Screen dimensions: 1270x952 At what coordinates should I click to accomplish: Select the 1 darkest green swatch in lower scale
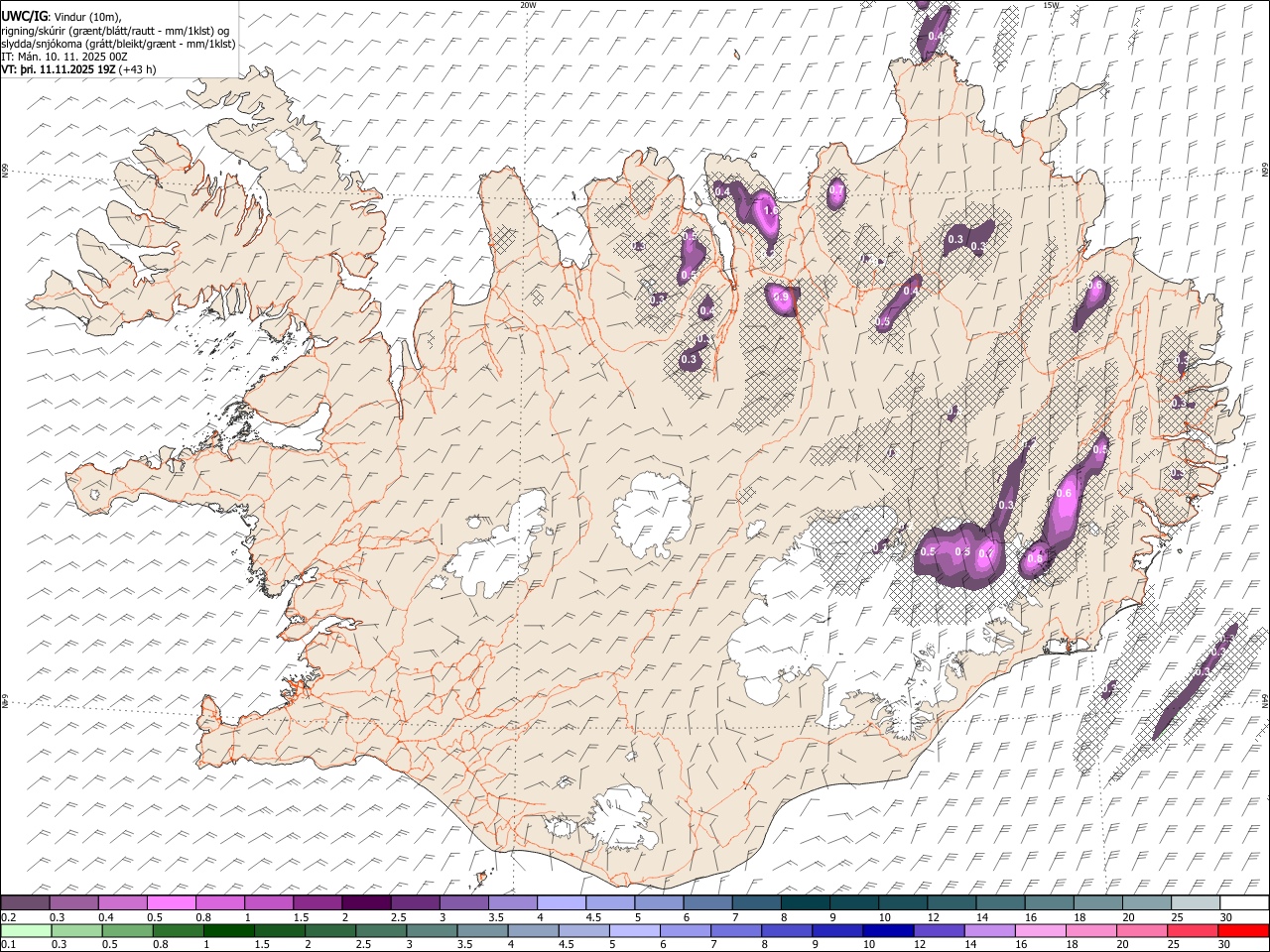pyautogui.click(x=228, y=930)
